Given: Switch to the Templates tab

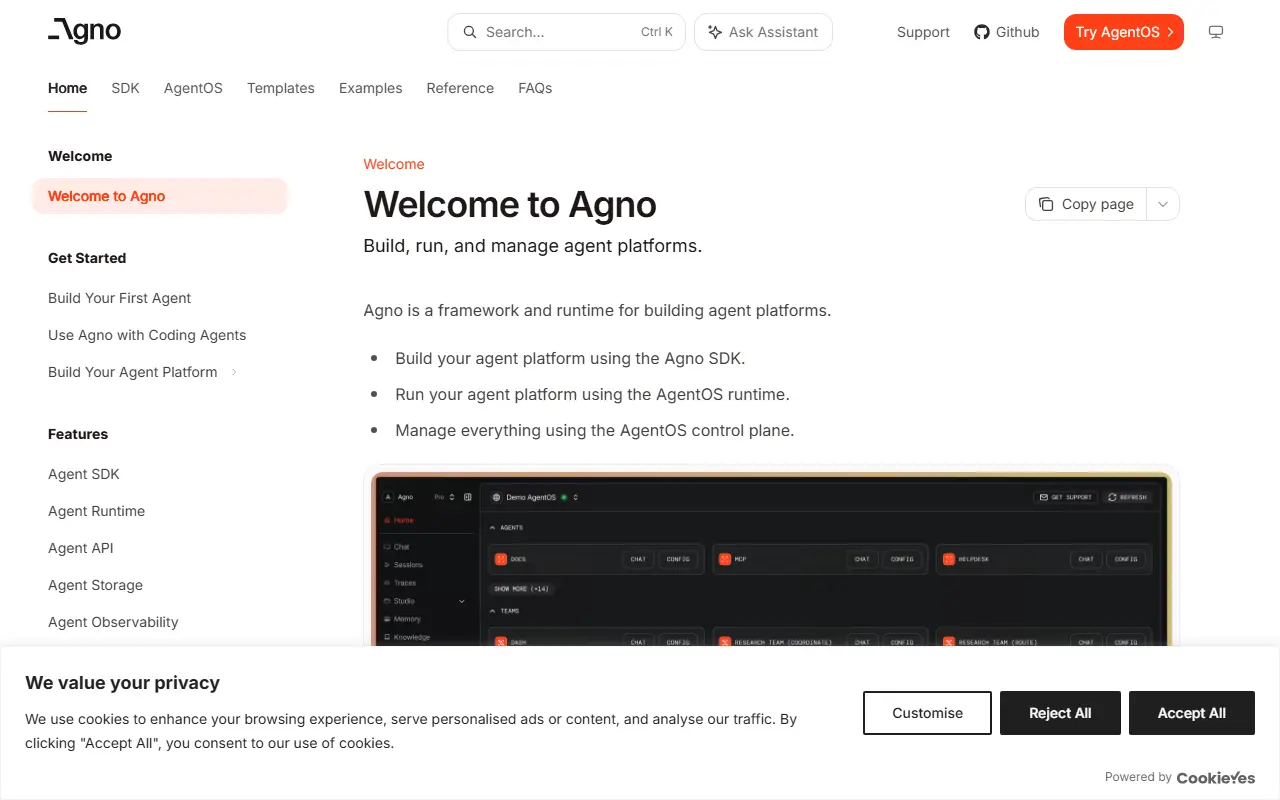Looking at the screenshot, I should click(281, 88).
